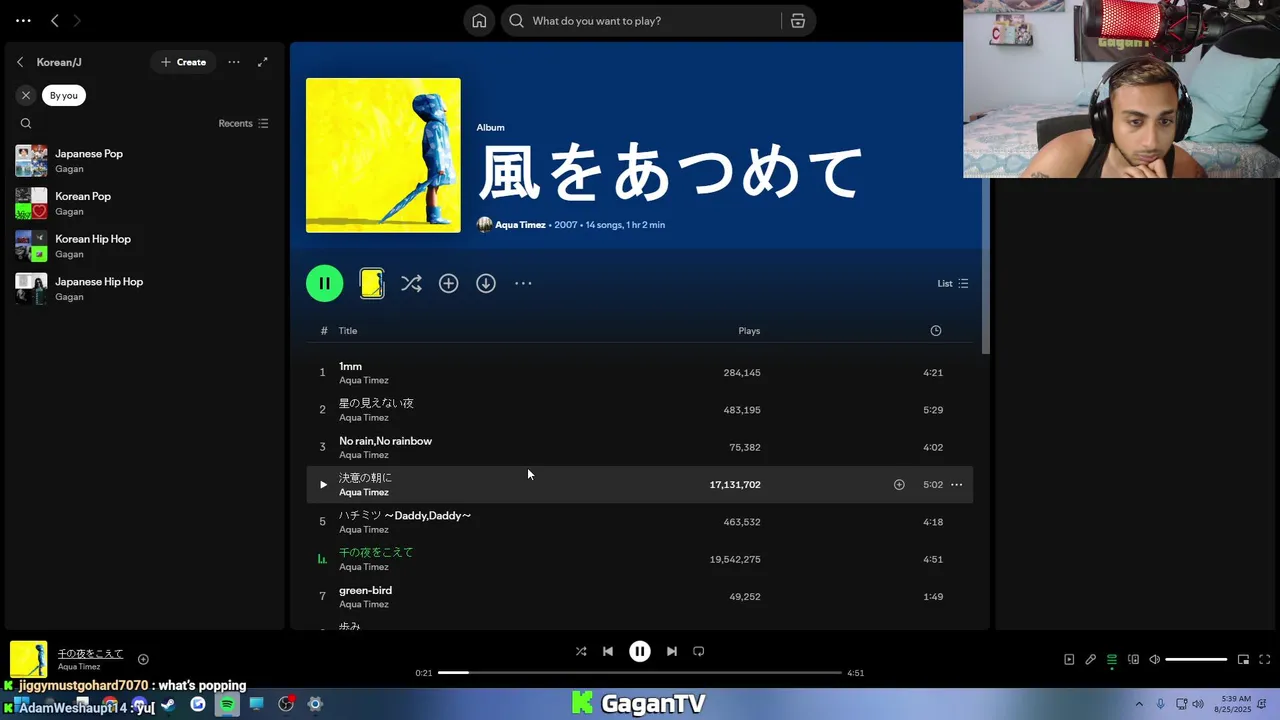Toggle shuffle in the player bar
Viewport: 1280px width, 720px height.
pyautogui.click(x=581, y=651)
